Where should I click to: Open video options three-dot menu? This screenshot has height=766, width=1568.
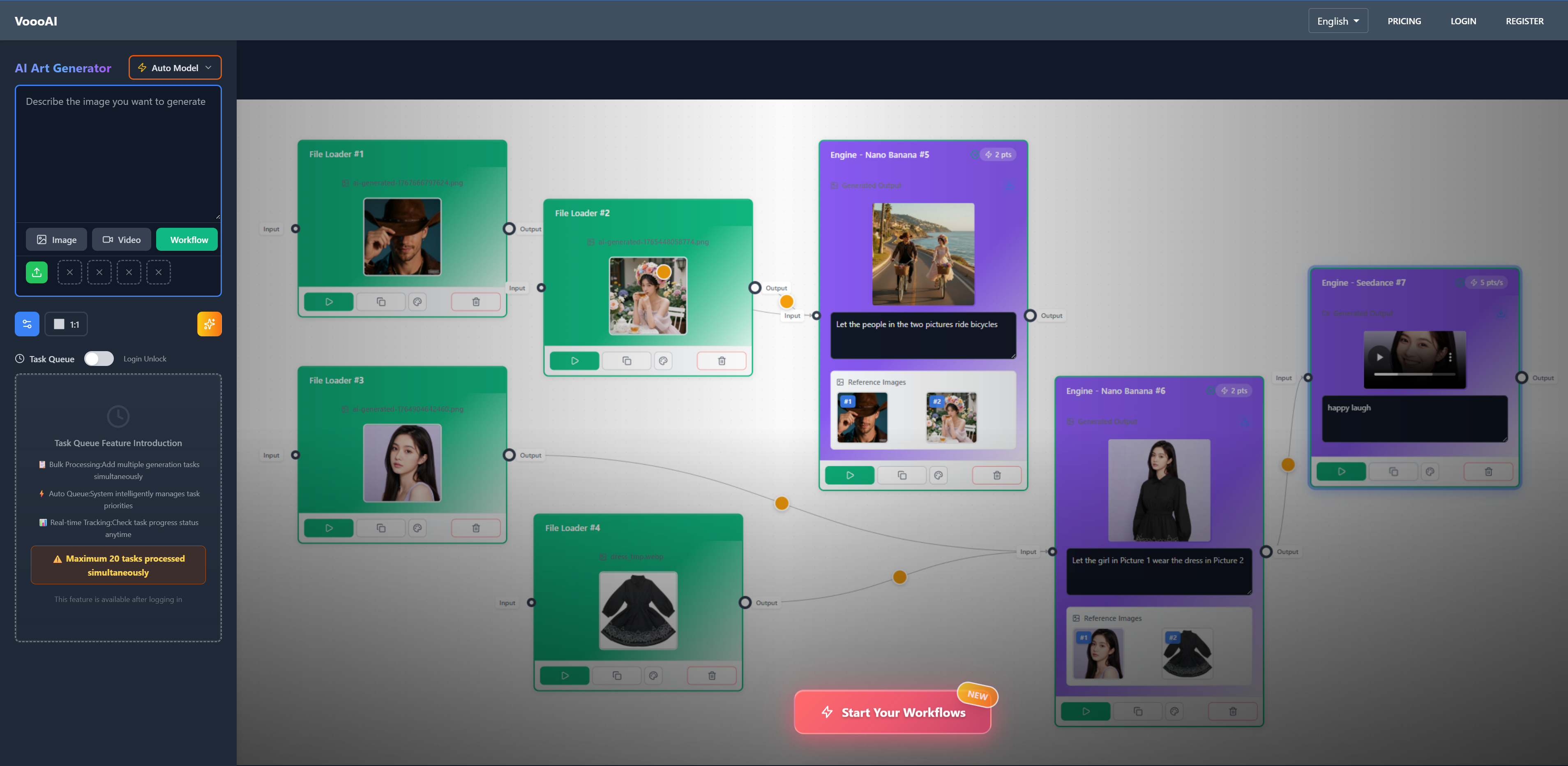1450,357
